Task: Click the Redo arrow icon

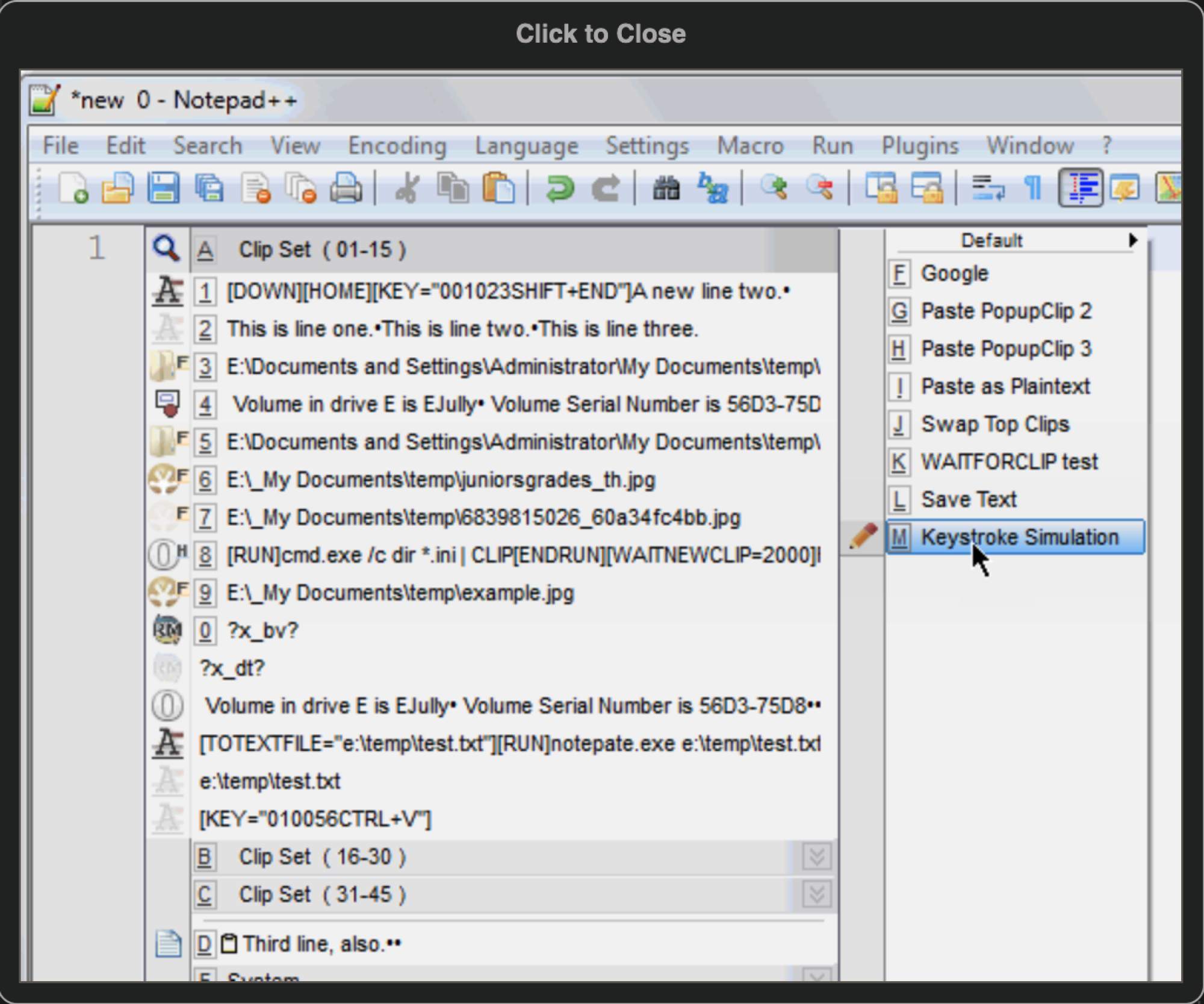Action: [606, 187]
